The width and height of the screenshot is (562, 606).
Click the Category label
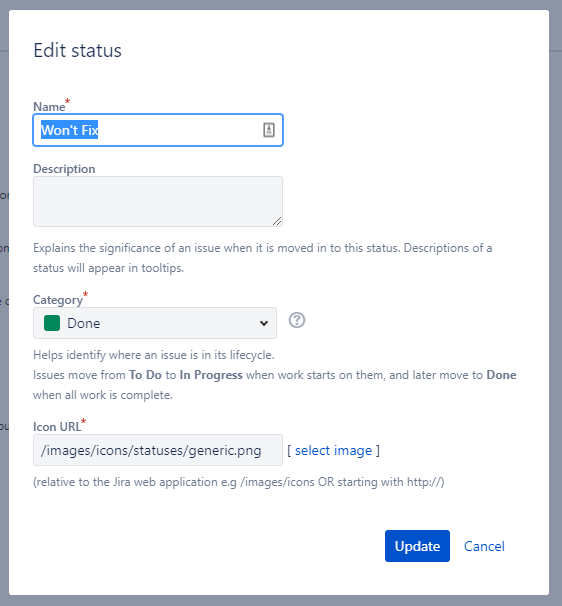58,300
